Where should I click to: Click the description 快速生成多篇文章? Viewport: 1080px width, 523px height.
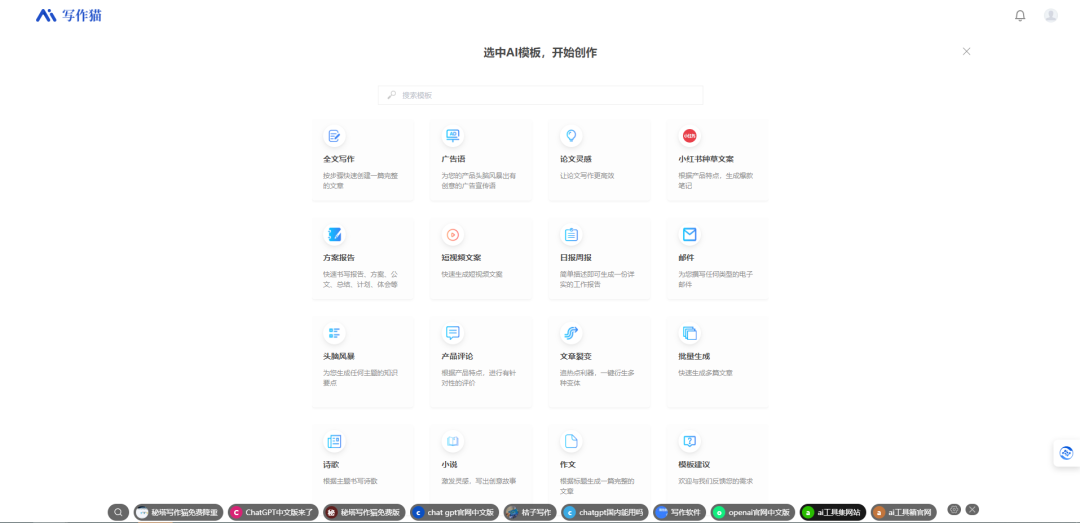point(705,373)
